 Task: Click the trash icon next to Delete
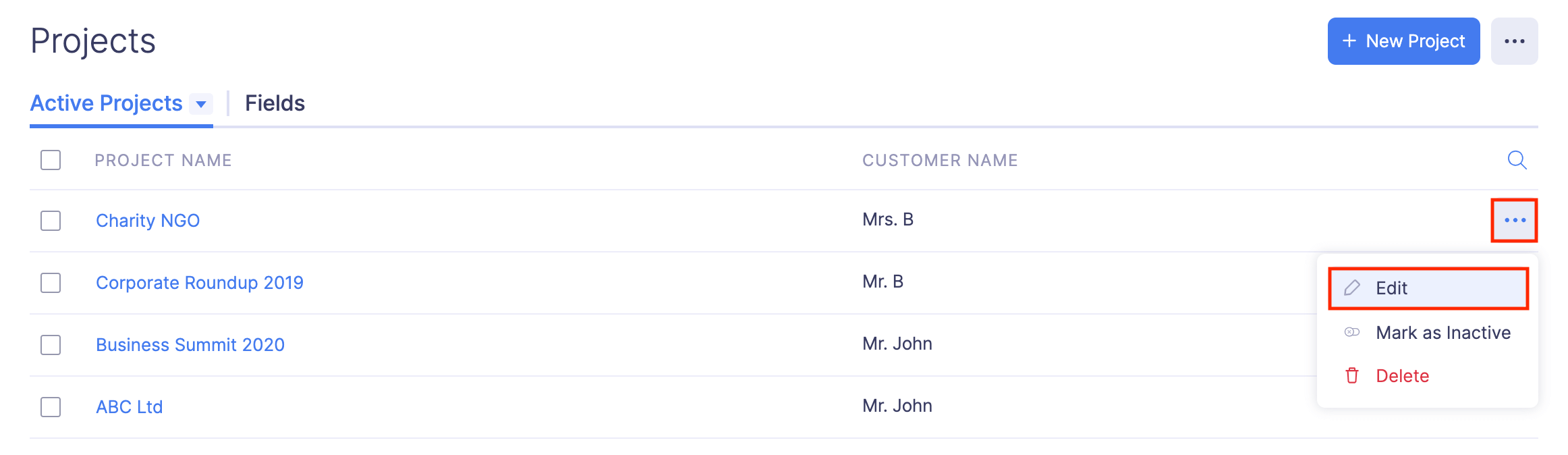[1352, 375]
